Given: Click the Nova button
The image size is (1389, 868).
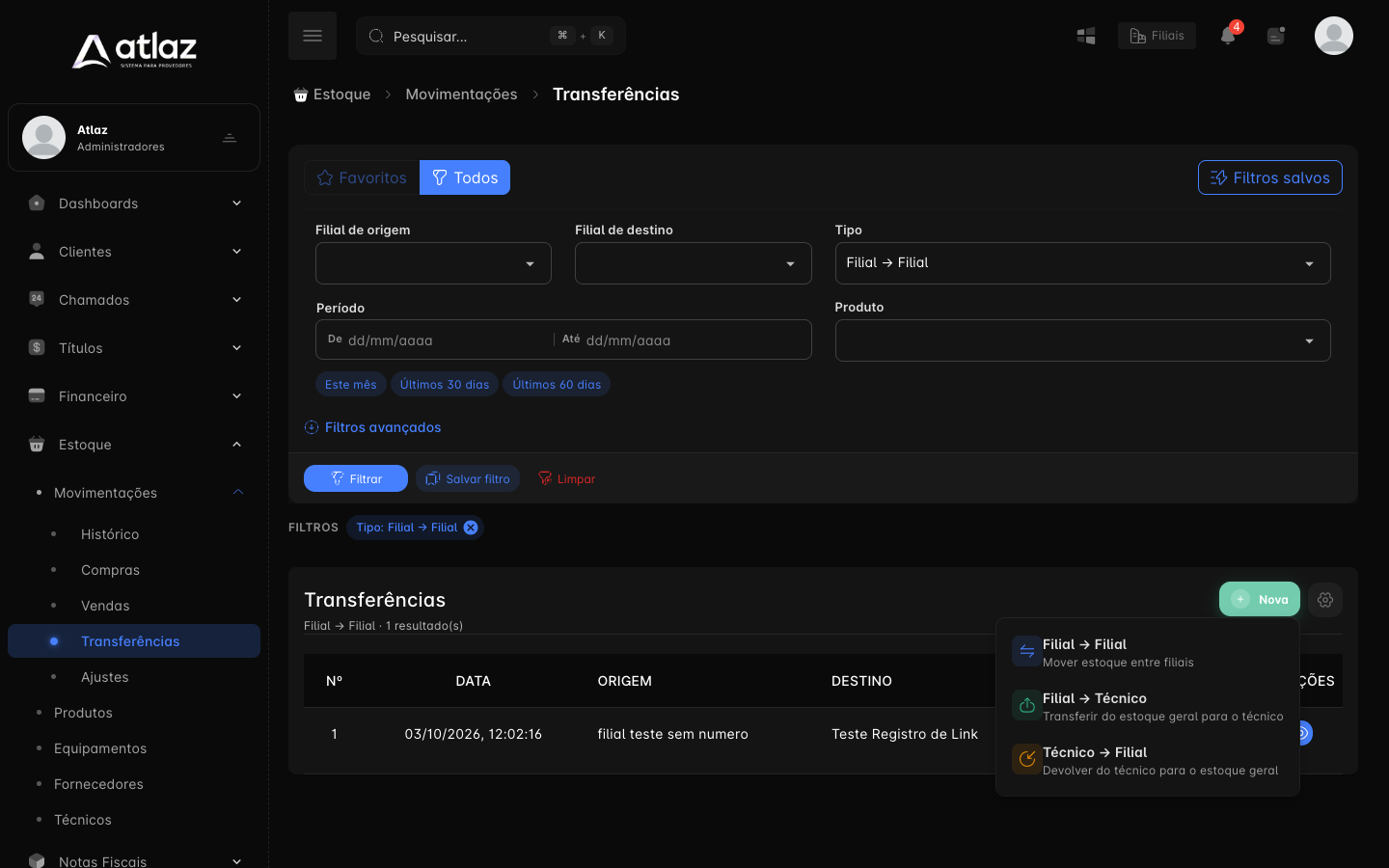Looking at the screenshot, I should point(1260,599).
